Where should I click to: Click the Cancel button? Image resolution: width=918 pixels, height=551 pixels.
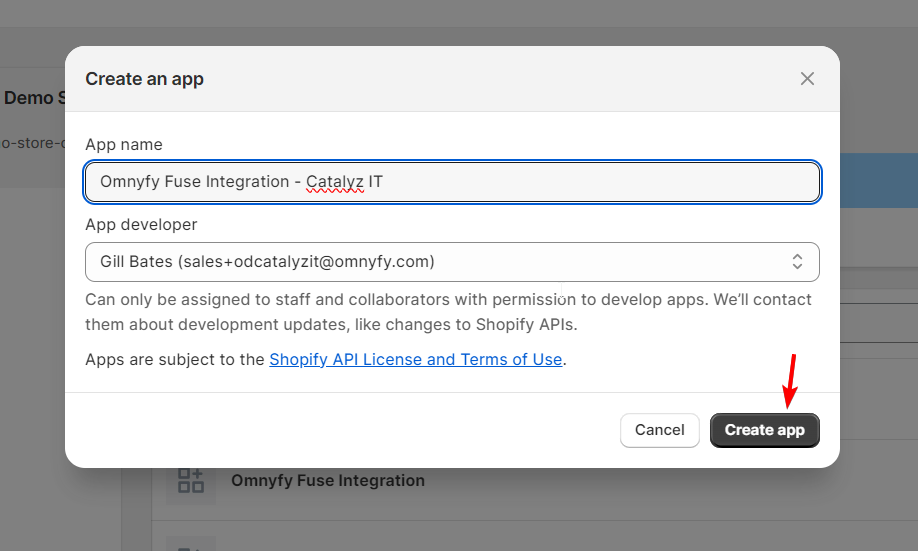[660, 430]
